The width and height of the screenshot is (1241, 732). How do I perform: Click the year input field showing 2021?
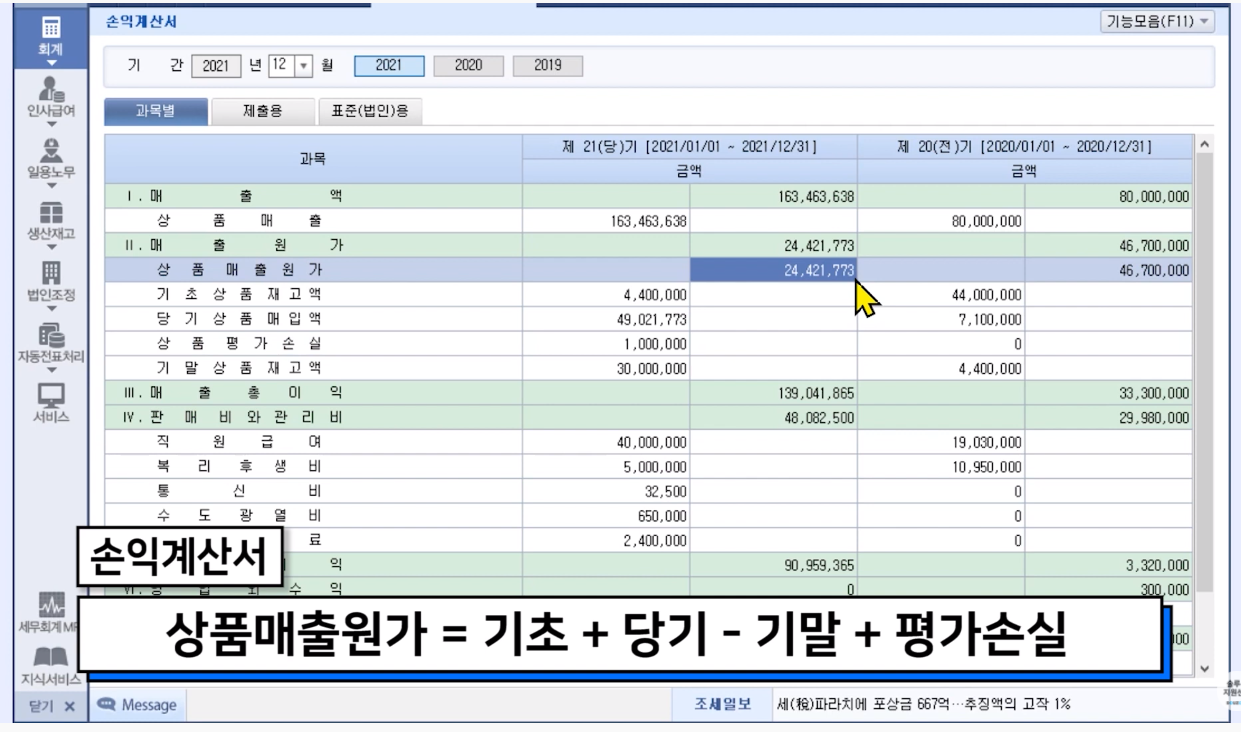(x=215, y=66)
